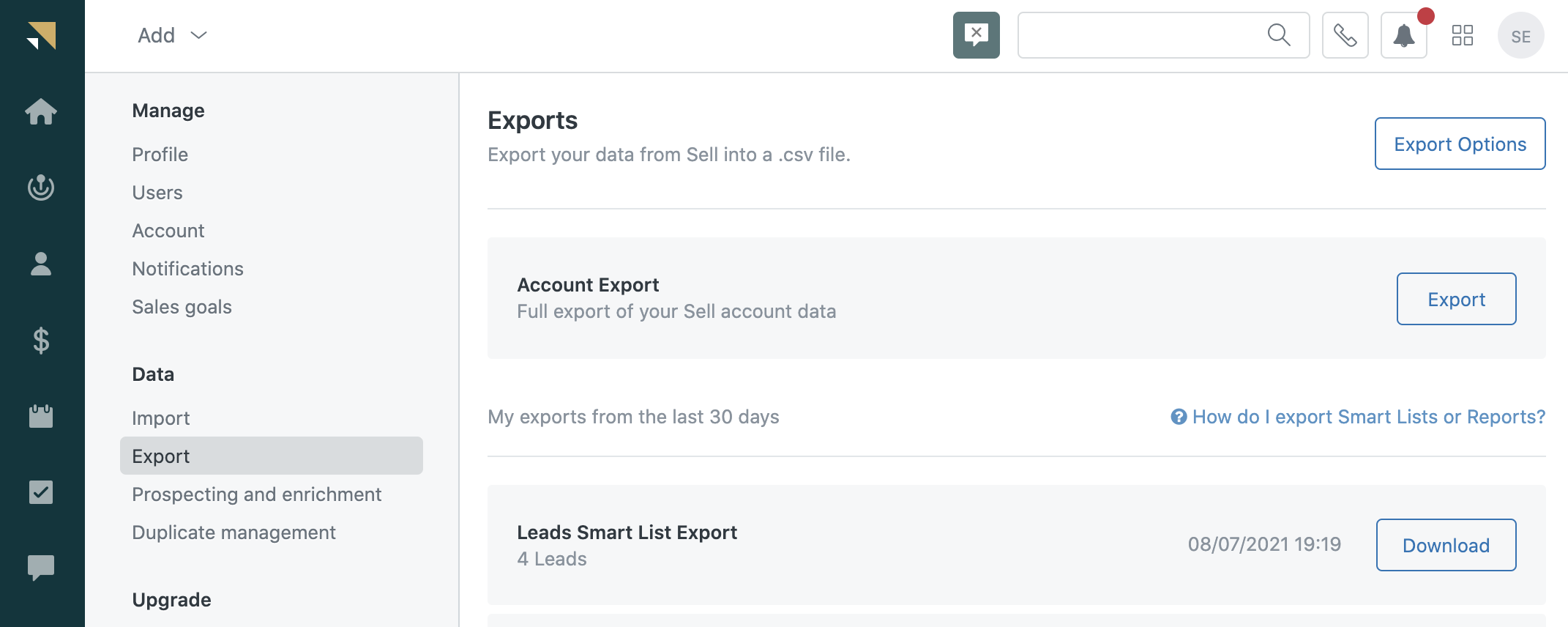The image size is (1568, 627).
Task: Open the Deals dollar icon
Action: [x=41, y=340]
